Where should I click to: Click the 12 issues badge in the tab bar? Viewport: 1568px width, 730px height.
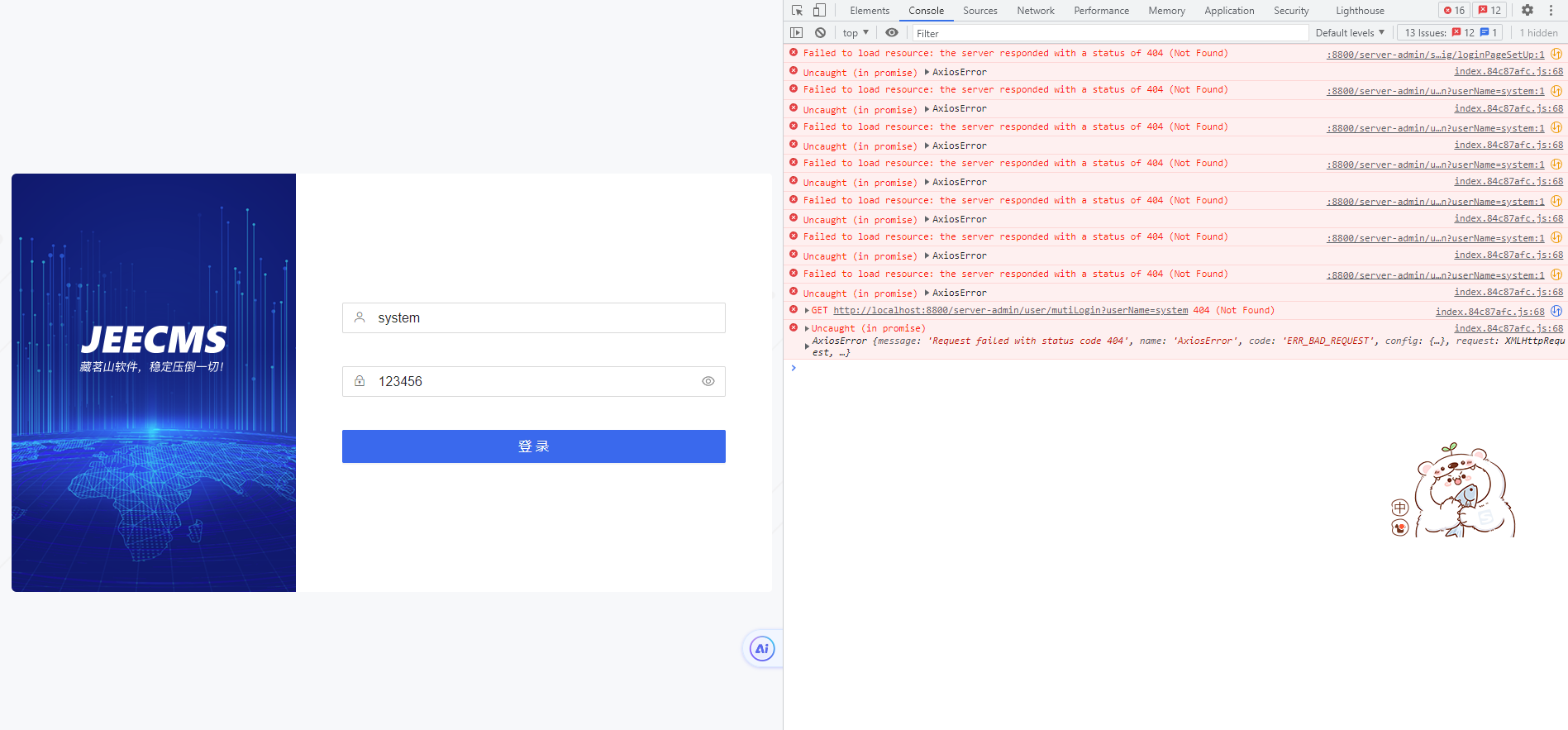[x=1489, y=11]
